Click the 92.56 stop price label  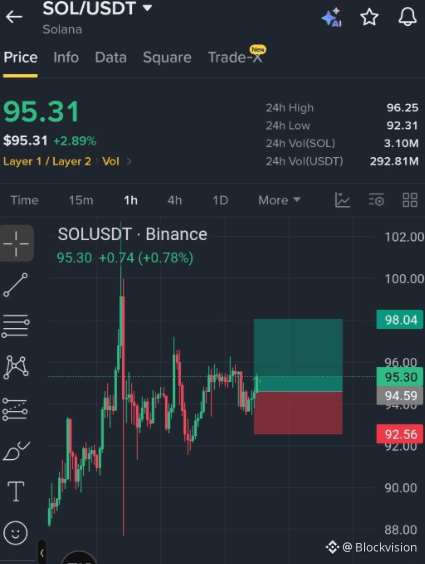(400, 434)
